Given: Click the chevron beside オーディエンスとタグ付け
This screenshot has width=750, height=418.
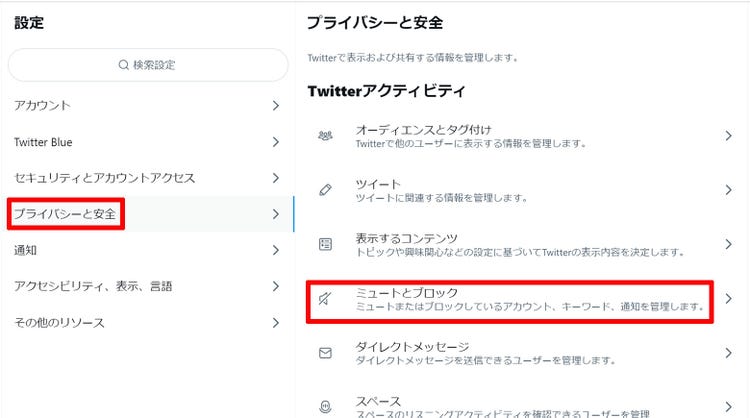Looking at the screenshot, I should pos(728,136).
